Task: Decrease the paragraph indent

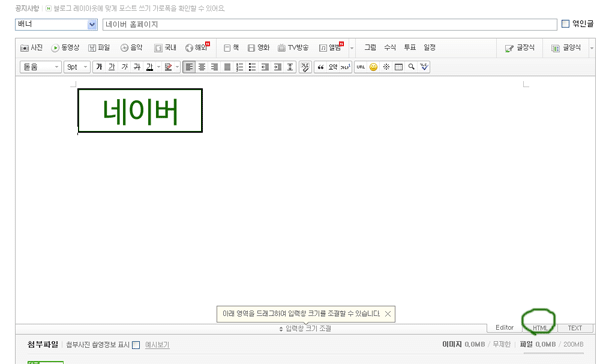Action: pyautogui.click(x=265, y=67)
